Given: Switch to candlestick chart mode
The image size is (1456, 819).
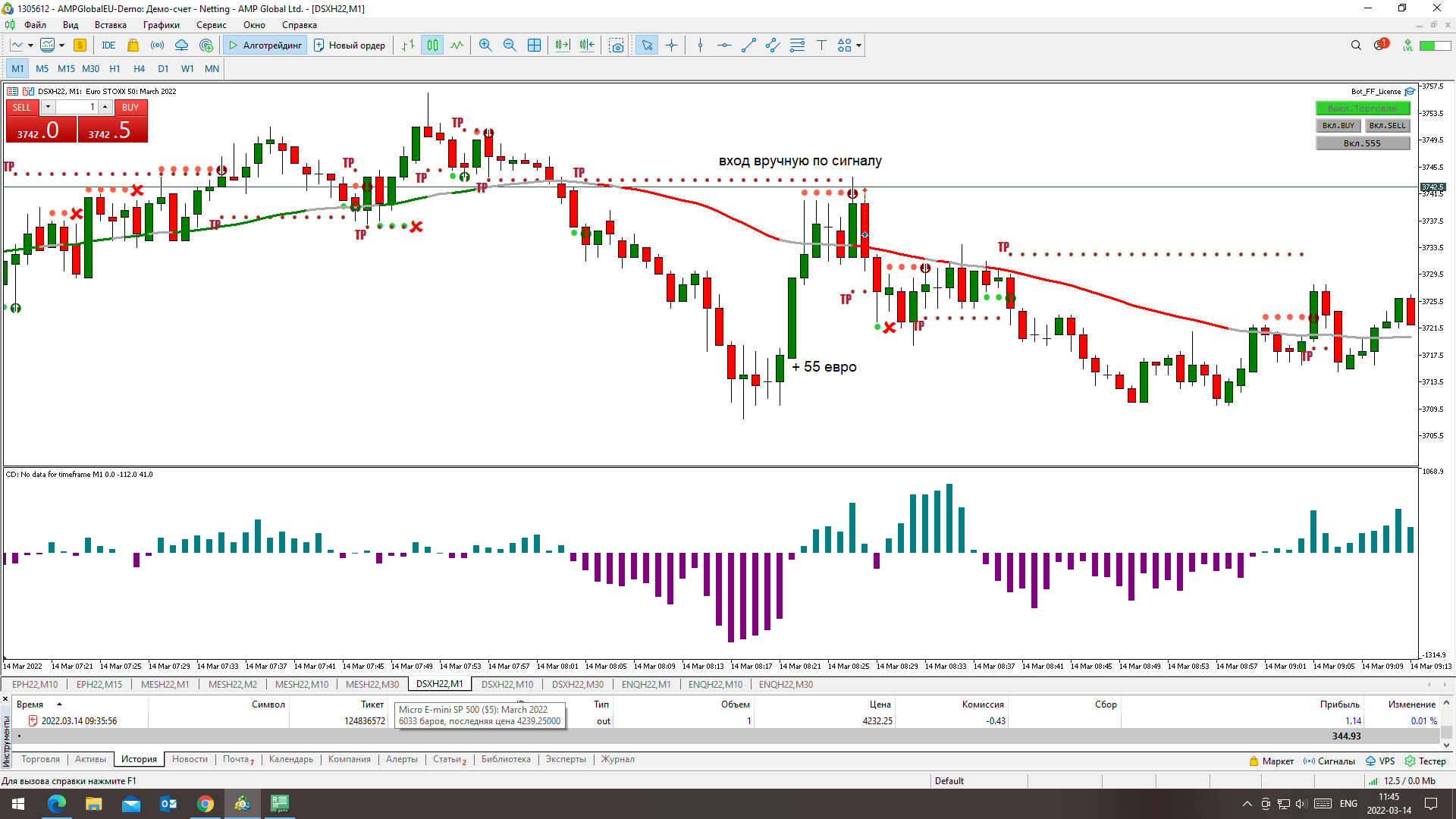Looking at the screenshot, I should point(432,45).
